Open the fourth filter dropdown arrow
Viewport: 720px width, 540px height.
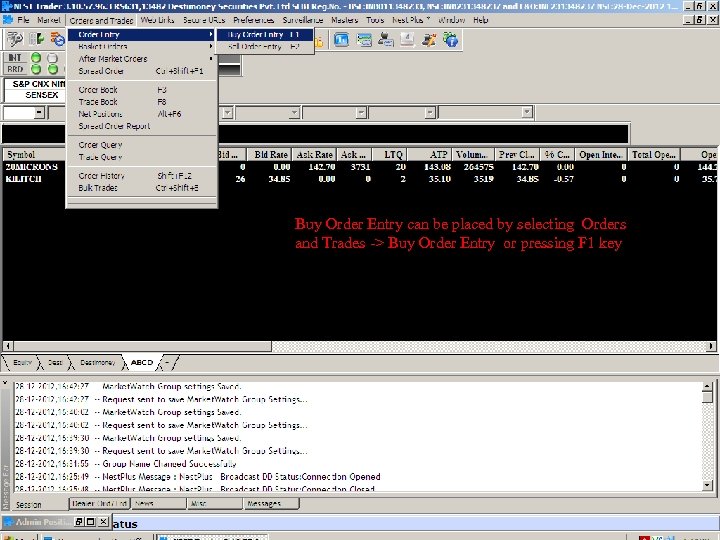tap(362, 112)
